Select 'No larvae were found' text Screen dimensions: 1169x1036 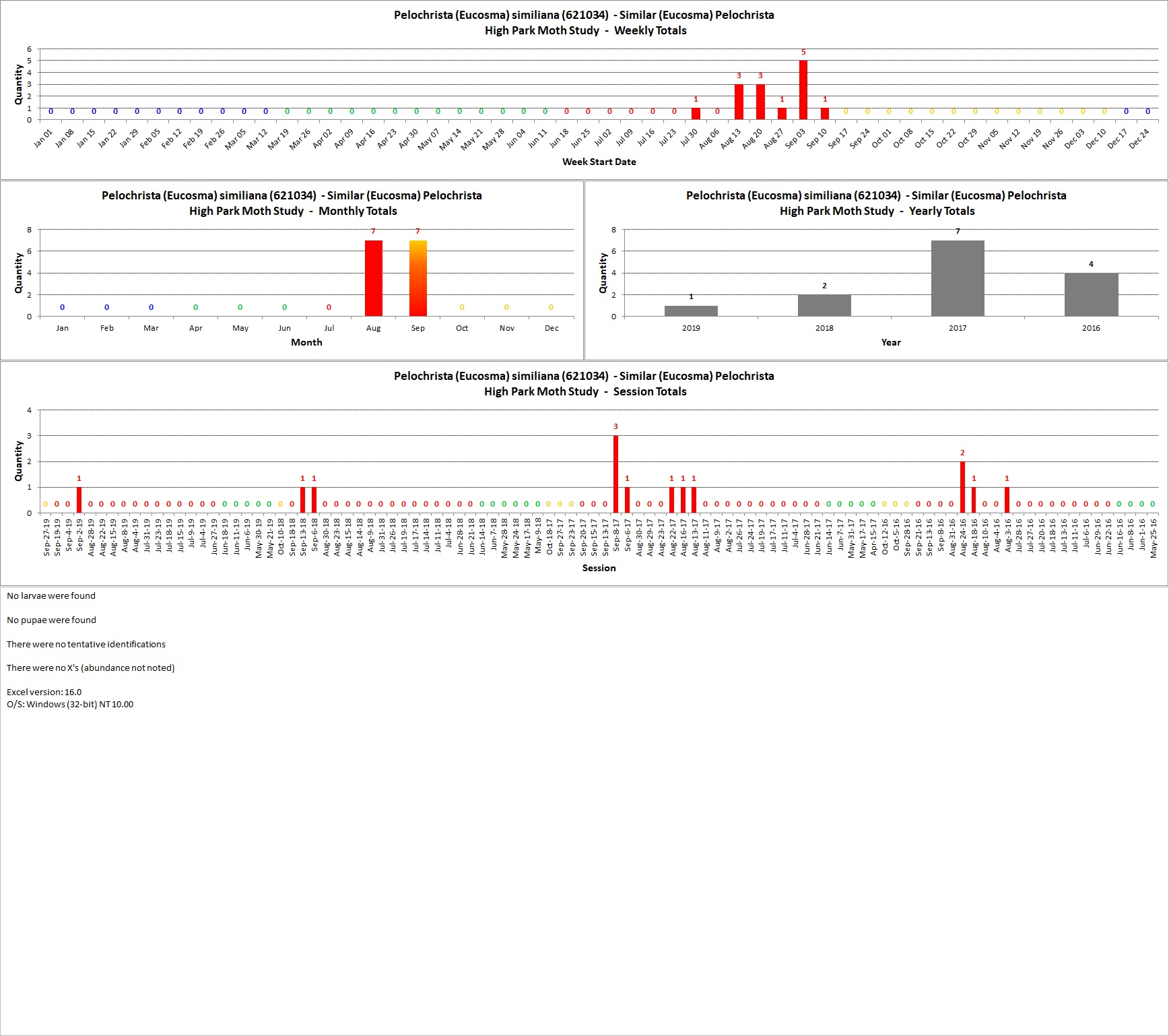pos(51,595)
